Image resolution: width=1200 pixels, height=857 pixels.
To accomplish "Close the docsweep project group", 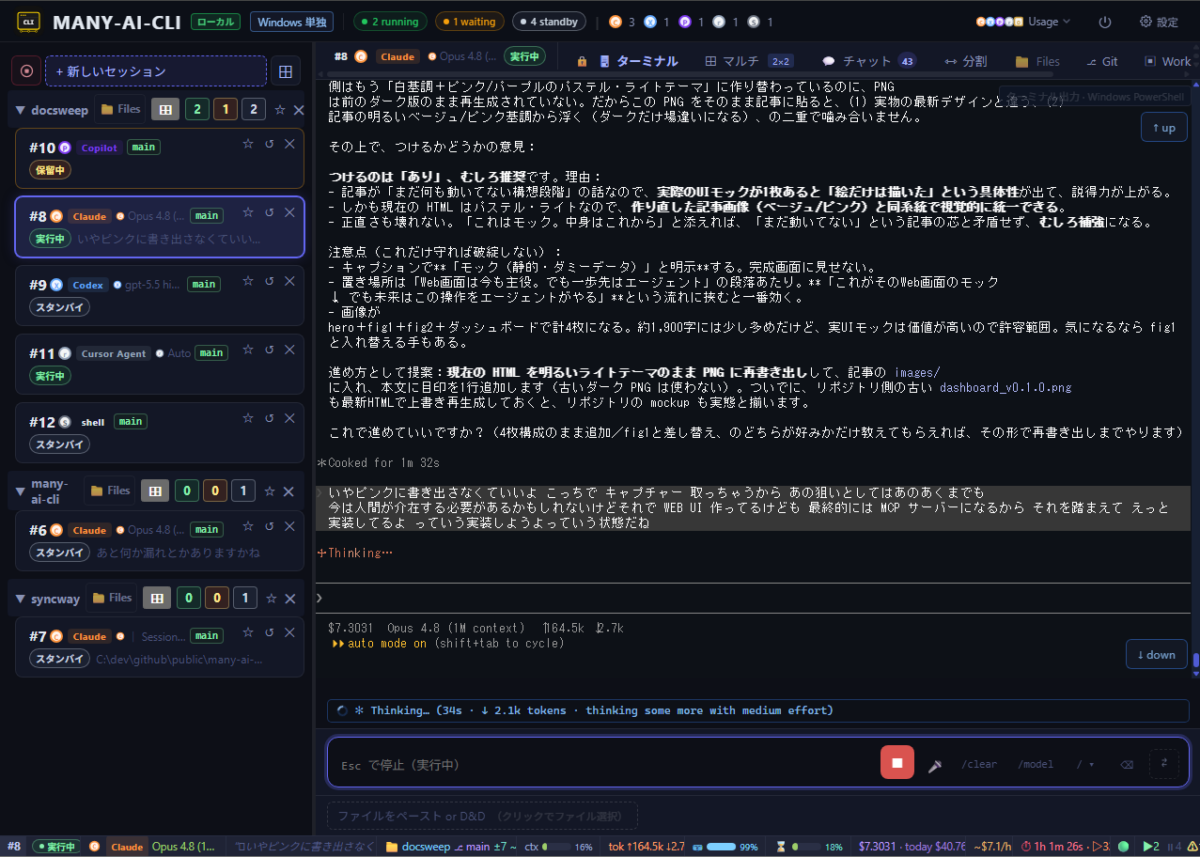I will coord(298,110).
